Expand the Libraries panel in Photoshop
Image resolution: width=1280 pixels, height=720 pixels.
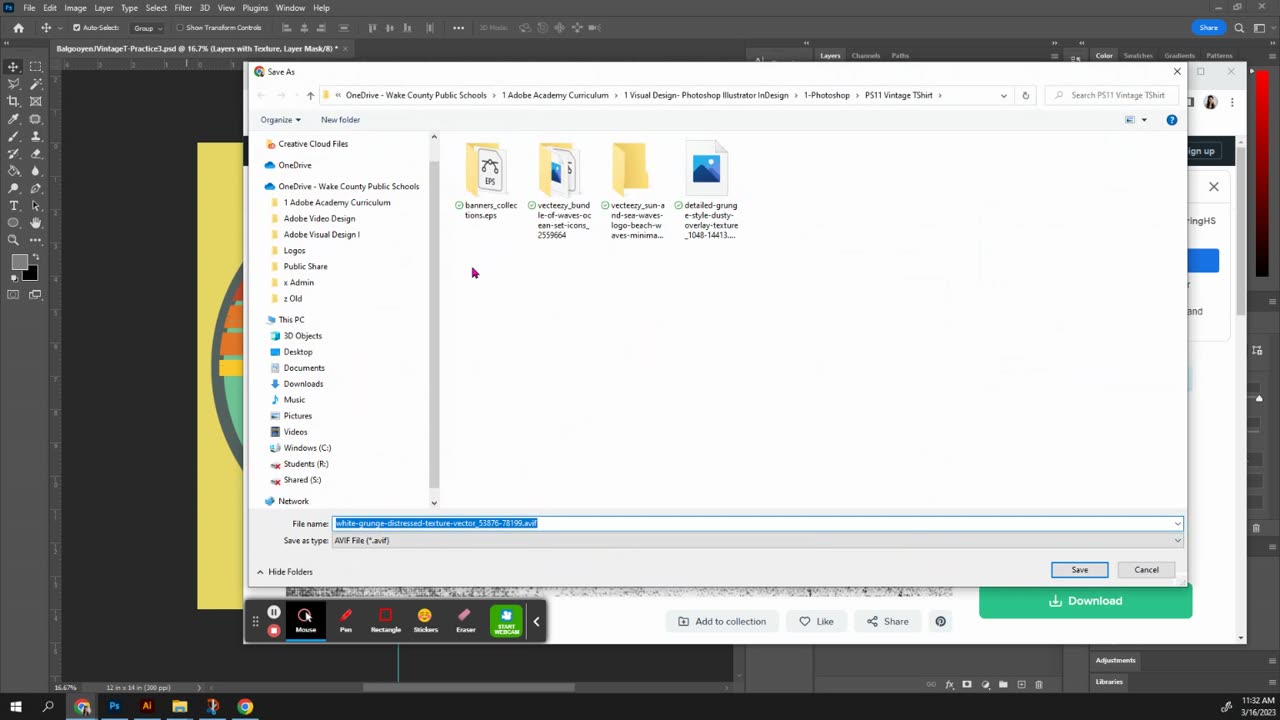[1109, 682]
